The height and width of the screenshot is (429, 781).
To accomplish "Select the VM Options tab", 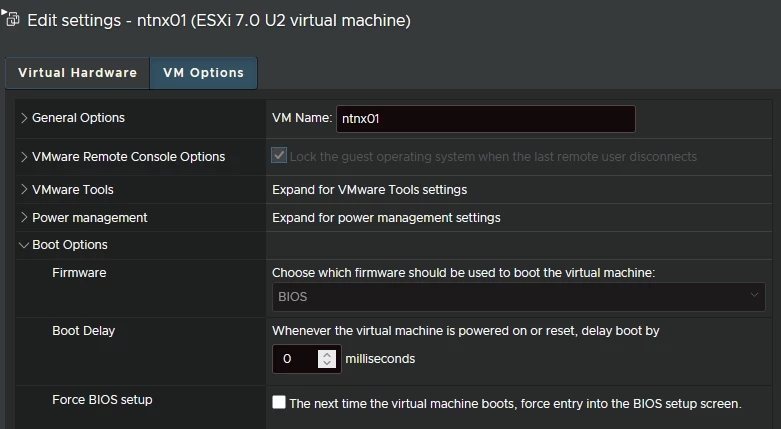I will click(203, 73).
